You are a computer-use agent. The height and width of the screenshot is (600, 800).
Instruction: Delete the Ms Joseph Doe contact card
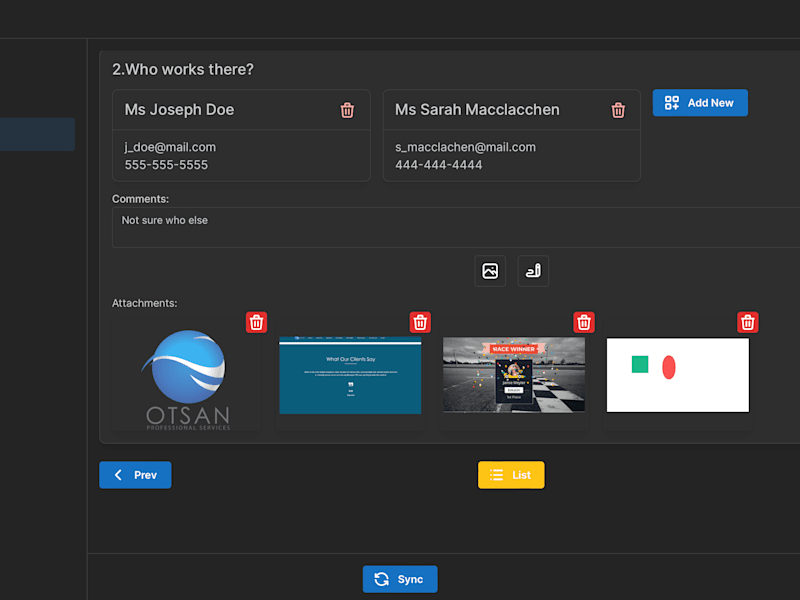(x=347, y=110)
